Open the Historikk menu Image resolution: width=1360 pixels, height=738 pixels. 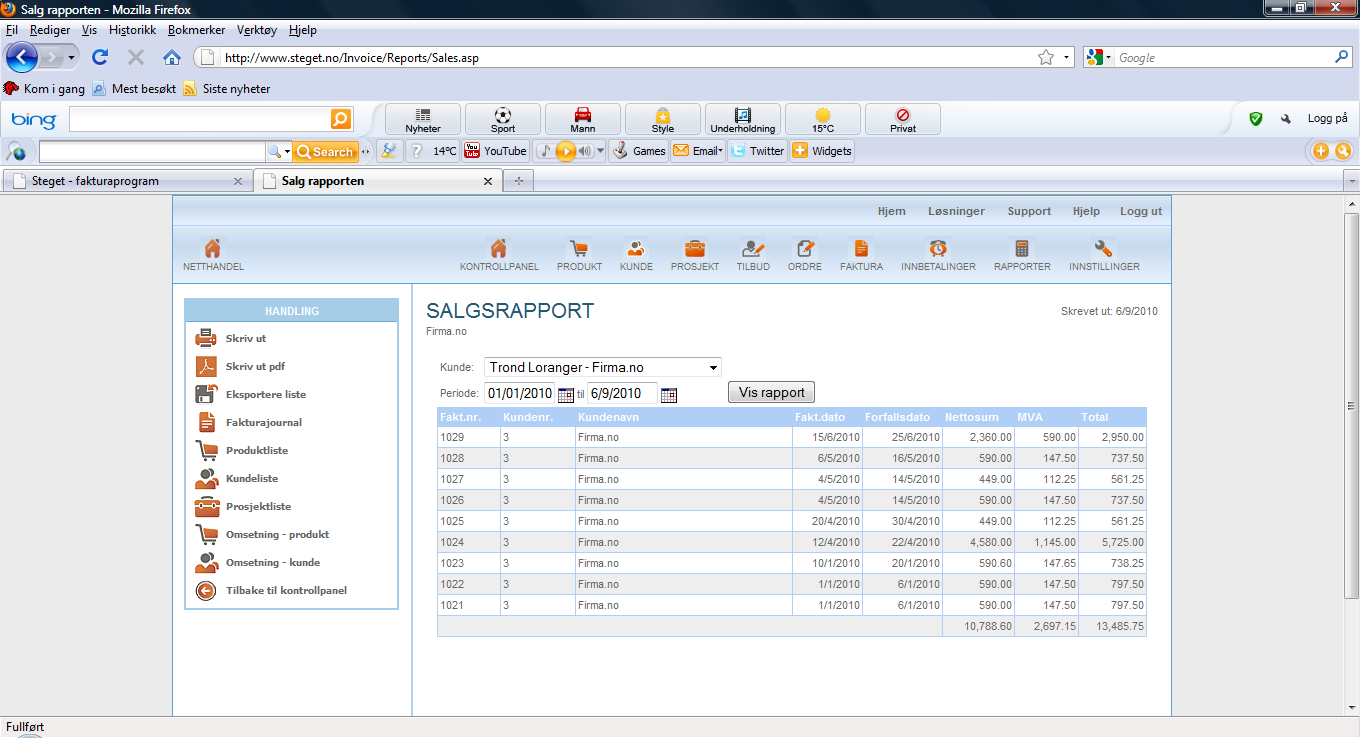[133, 30]
